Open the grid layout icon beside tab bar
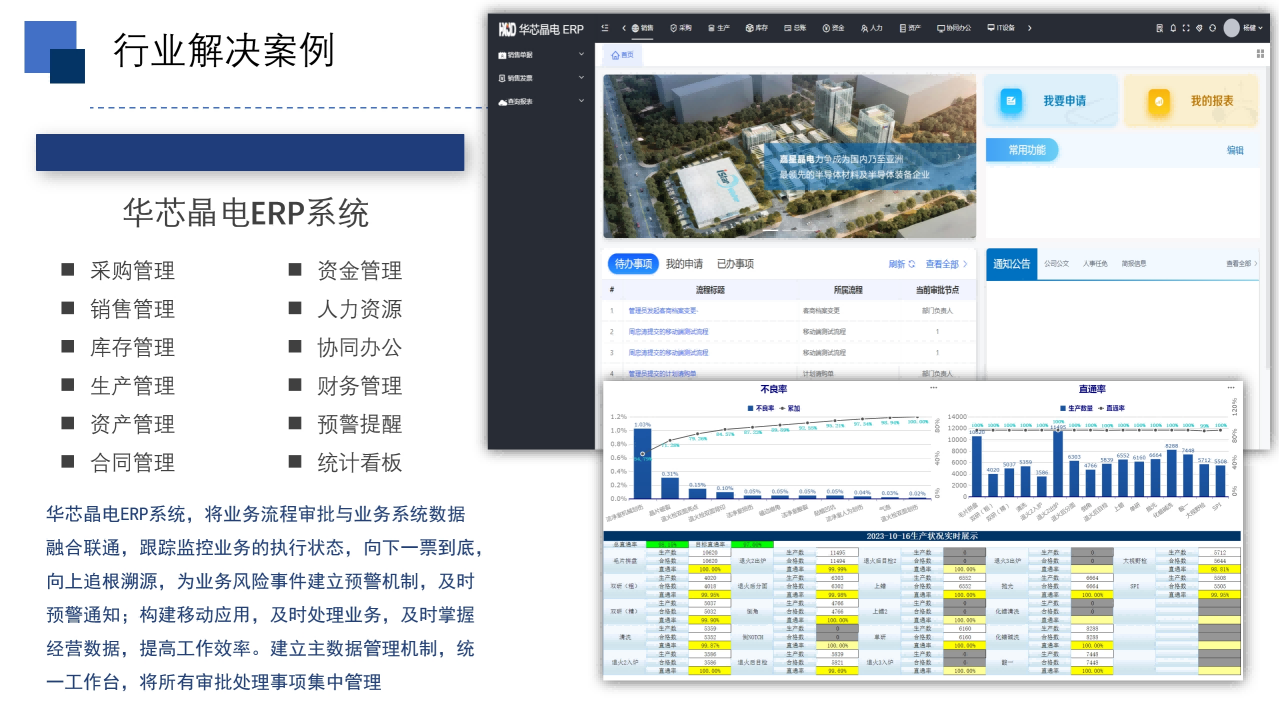This screenshot has width=1279, height=719. (x=1260, y=54)
